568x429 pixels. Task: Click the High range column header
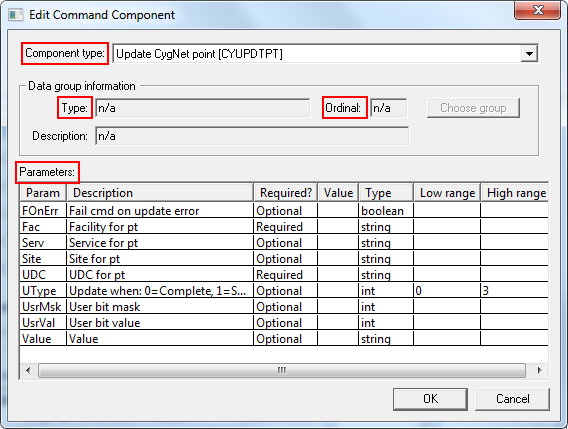point(514,193)
